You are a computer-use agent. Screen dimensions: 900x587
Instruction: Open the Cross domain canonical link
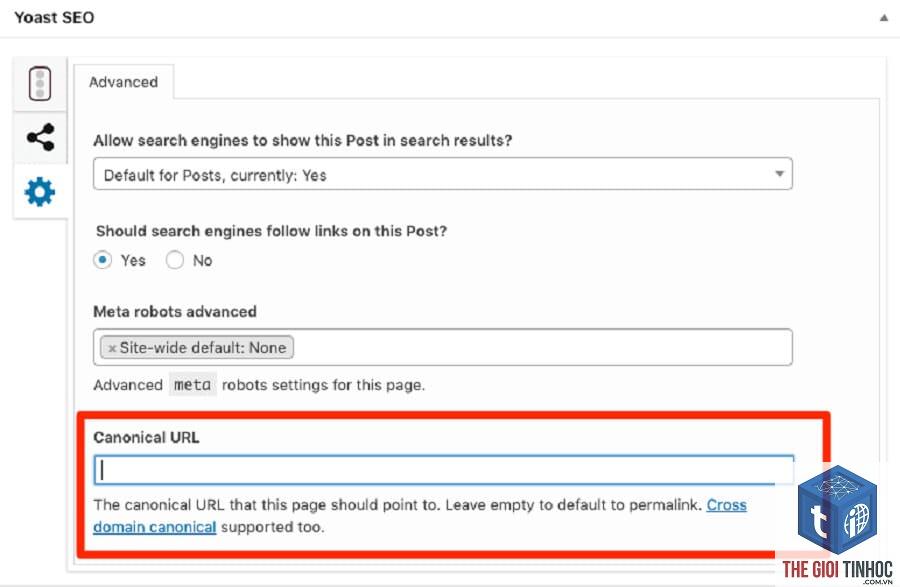coord(727,505)
